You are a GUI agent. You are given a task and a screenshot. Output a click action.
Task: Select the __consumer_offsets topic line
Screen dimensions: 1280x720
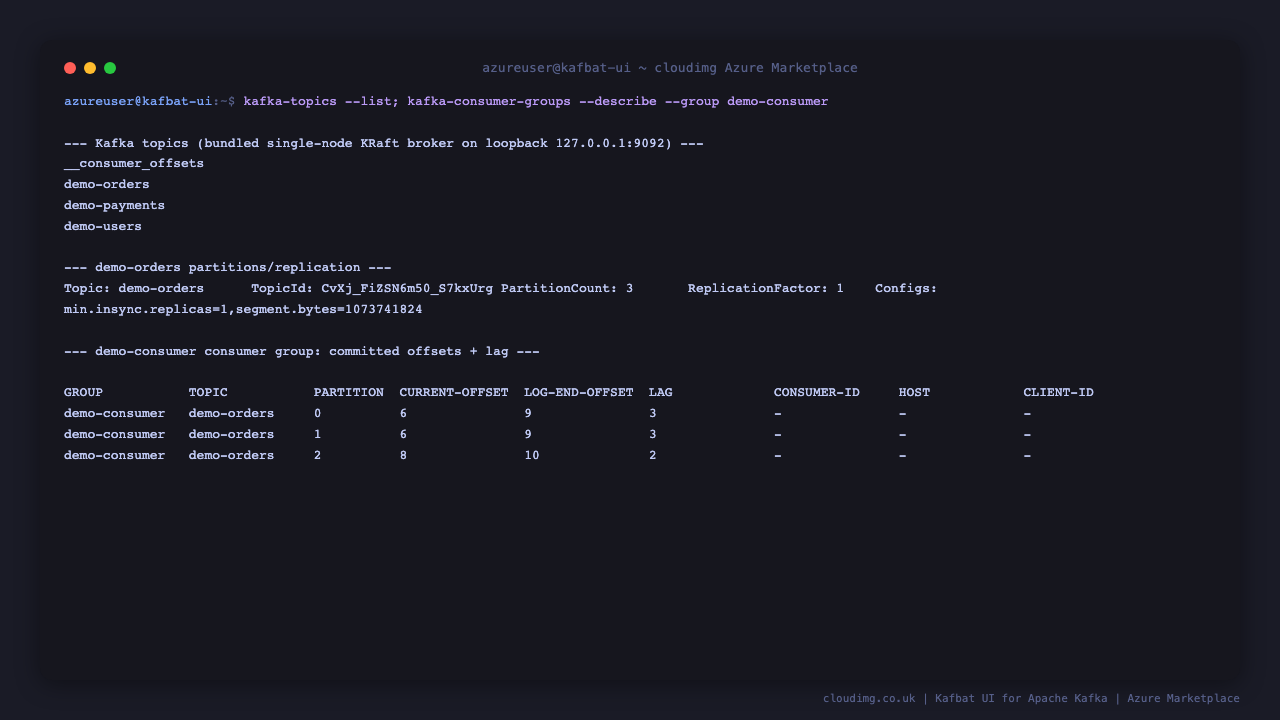(x=134, y=164)
